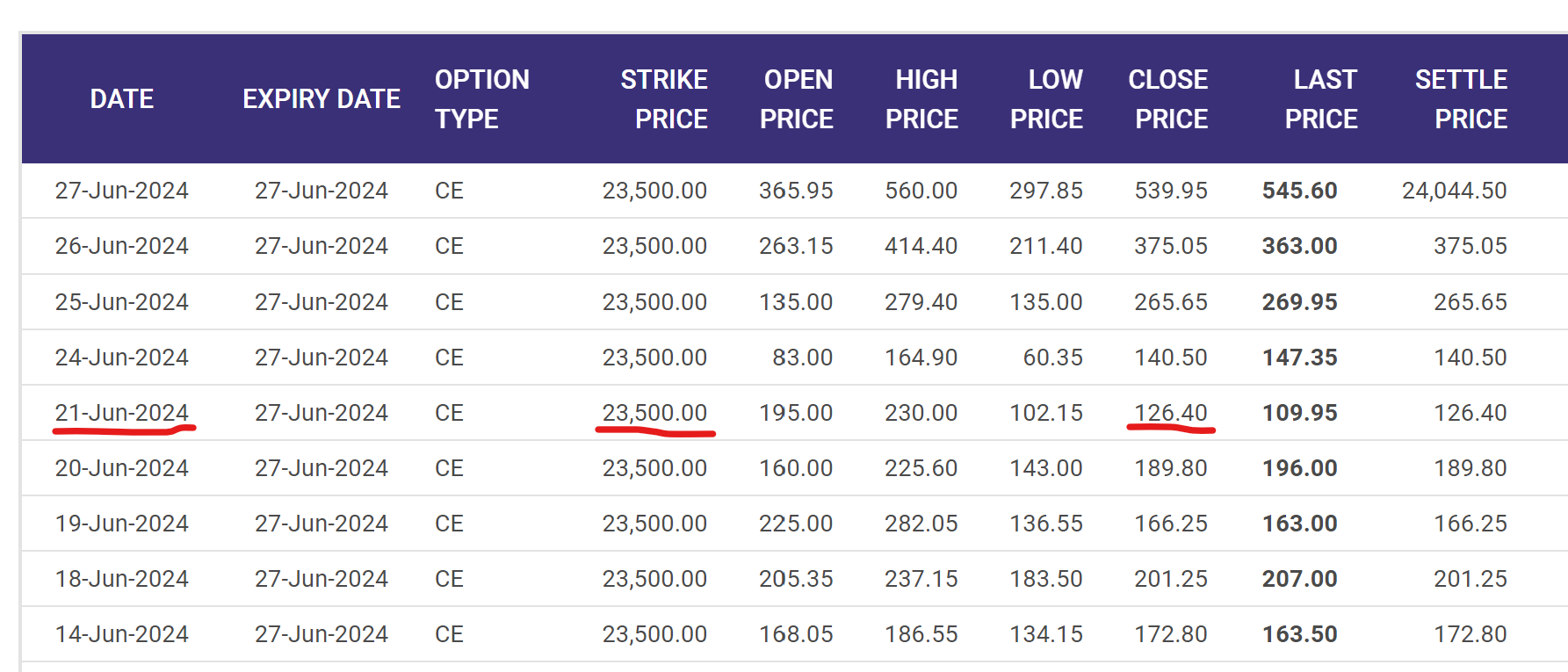This screenshot has height=672, width=1568.
Task: Click the bold last price 207.00
Action: tap(1299, 579)
